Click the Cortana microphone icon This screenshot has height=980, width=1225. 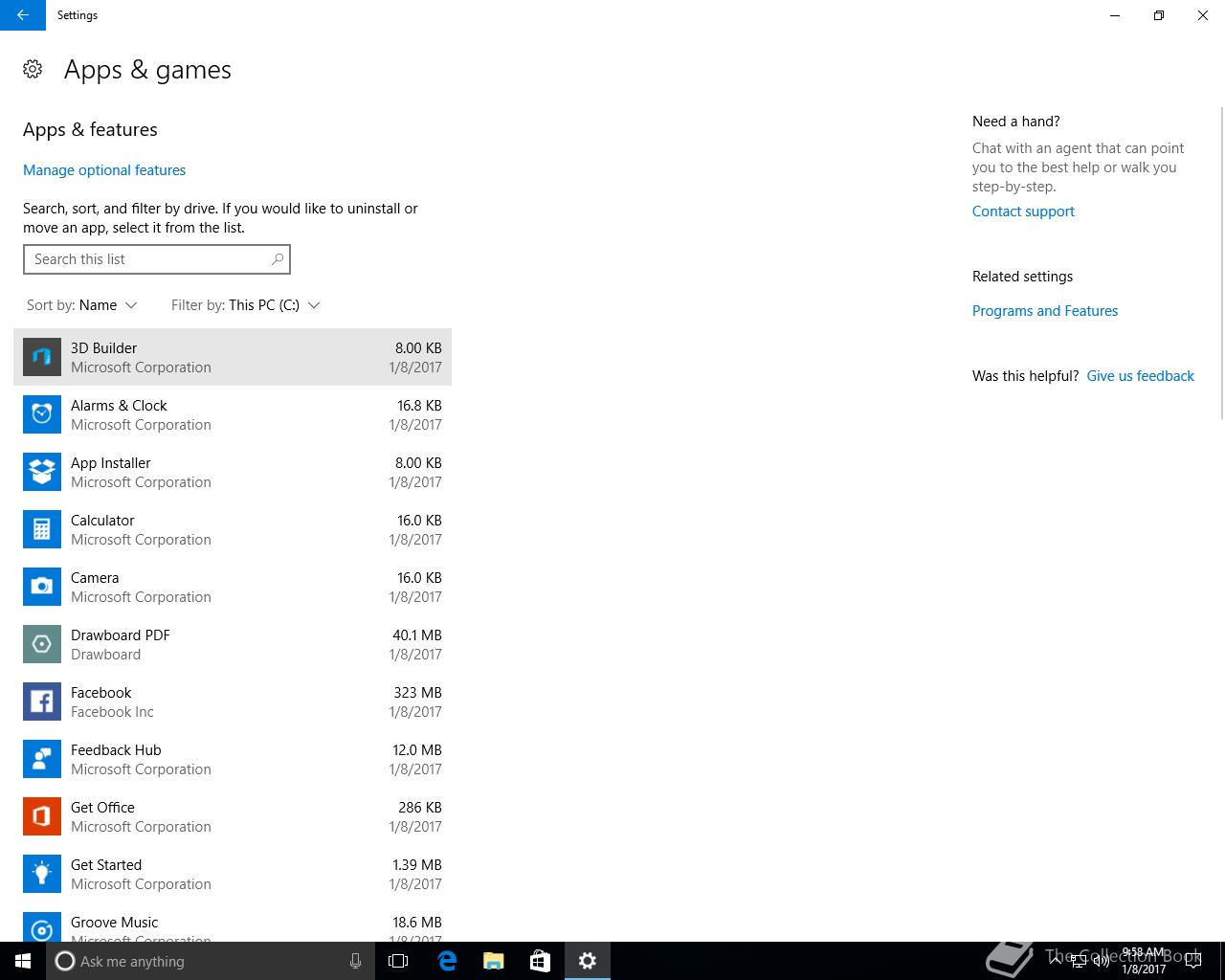[x=355, y=961]
